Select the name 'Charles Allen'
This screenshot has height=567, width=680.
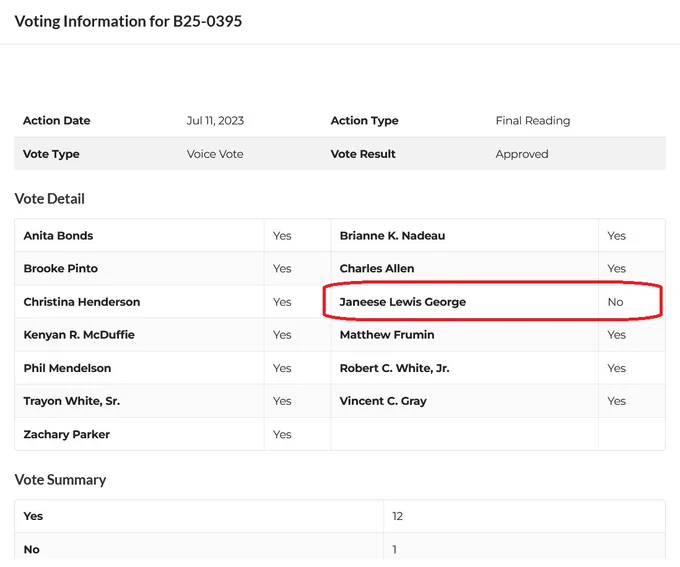pyautogui.click(x=377, y=269)
